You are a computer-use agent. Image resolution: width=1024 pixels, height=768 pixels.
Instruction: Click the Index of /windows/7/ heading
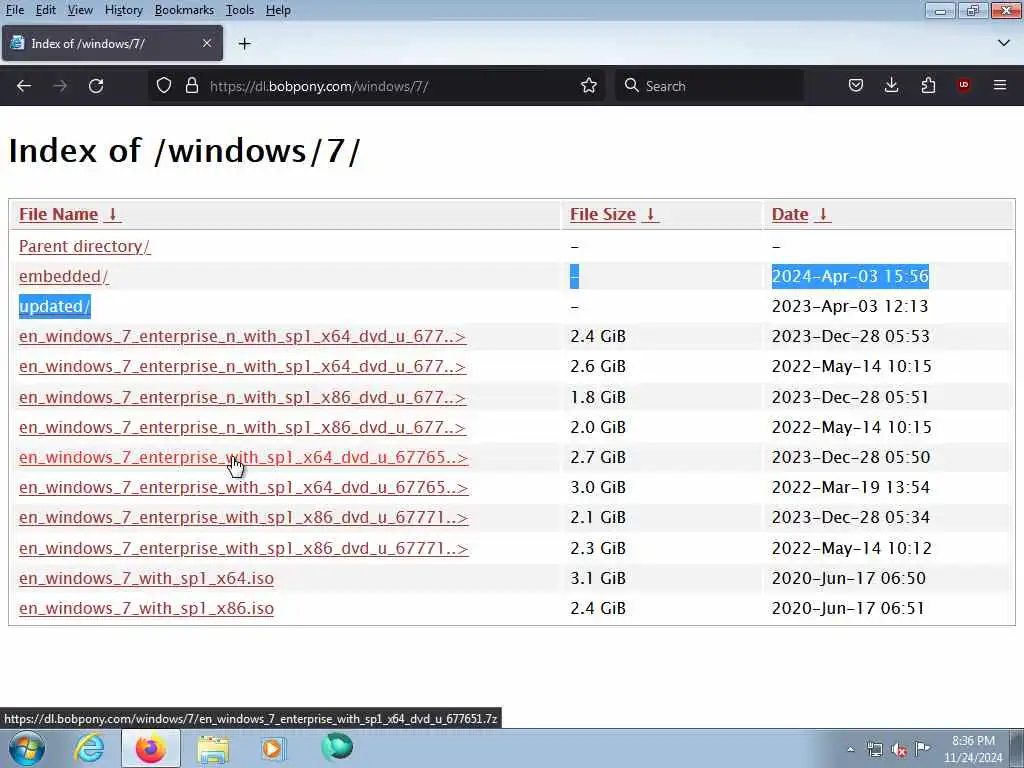tap(184, 151)
